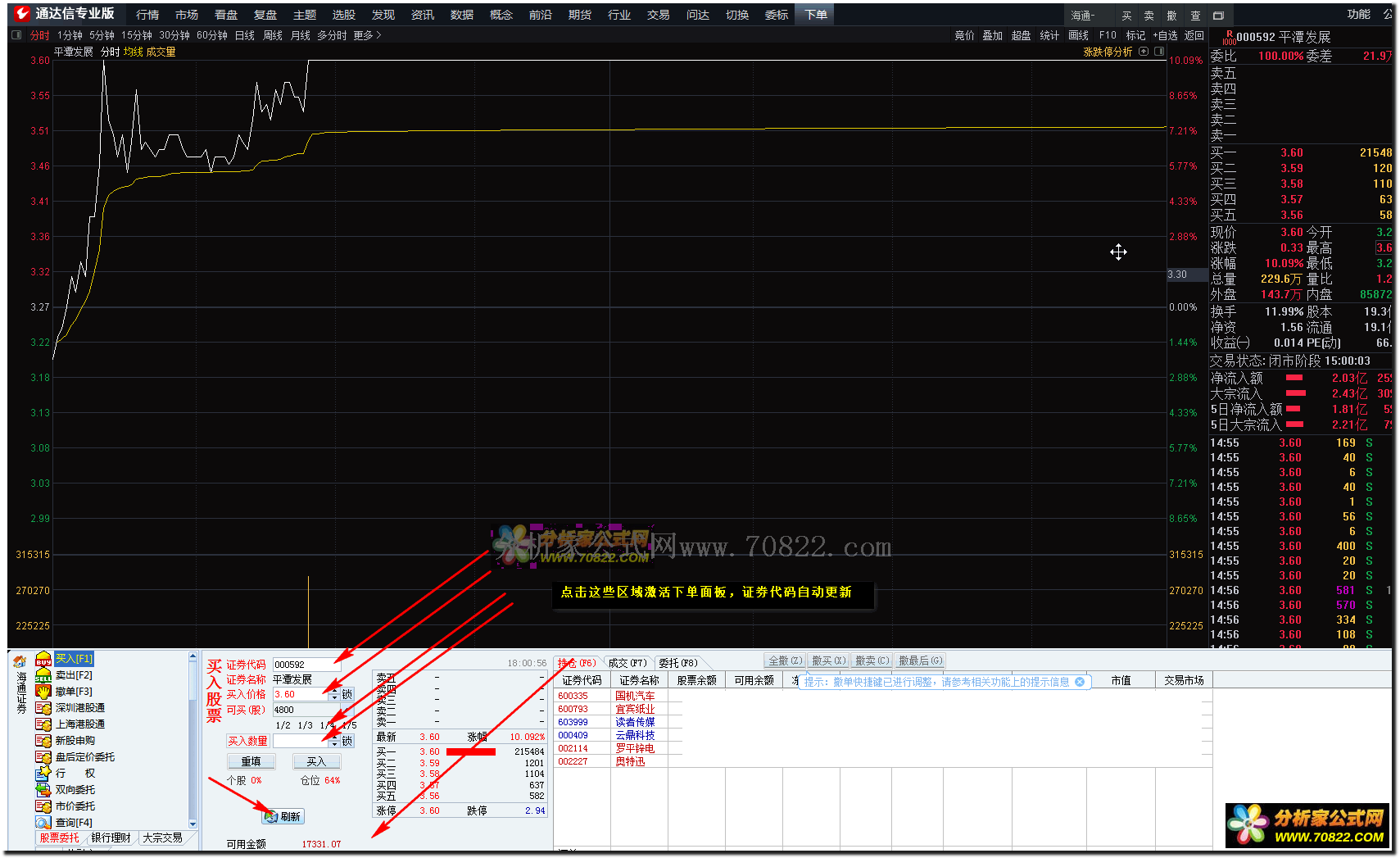The width and height of the screenshot is (1400, 858).
Task: Click the 撤买(X) button
Action: tap(828, 661)
